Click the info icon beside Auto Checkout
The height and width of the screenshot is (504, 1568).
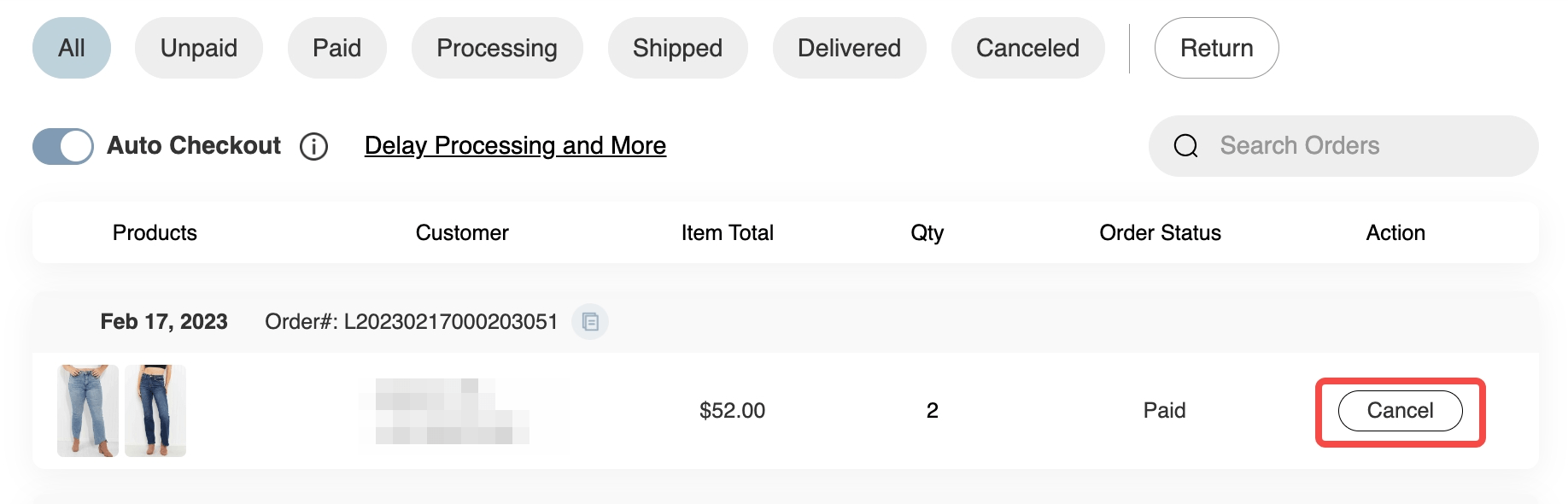pos(313,146)
